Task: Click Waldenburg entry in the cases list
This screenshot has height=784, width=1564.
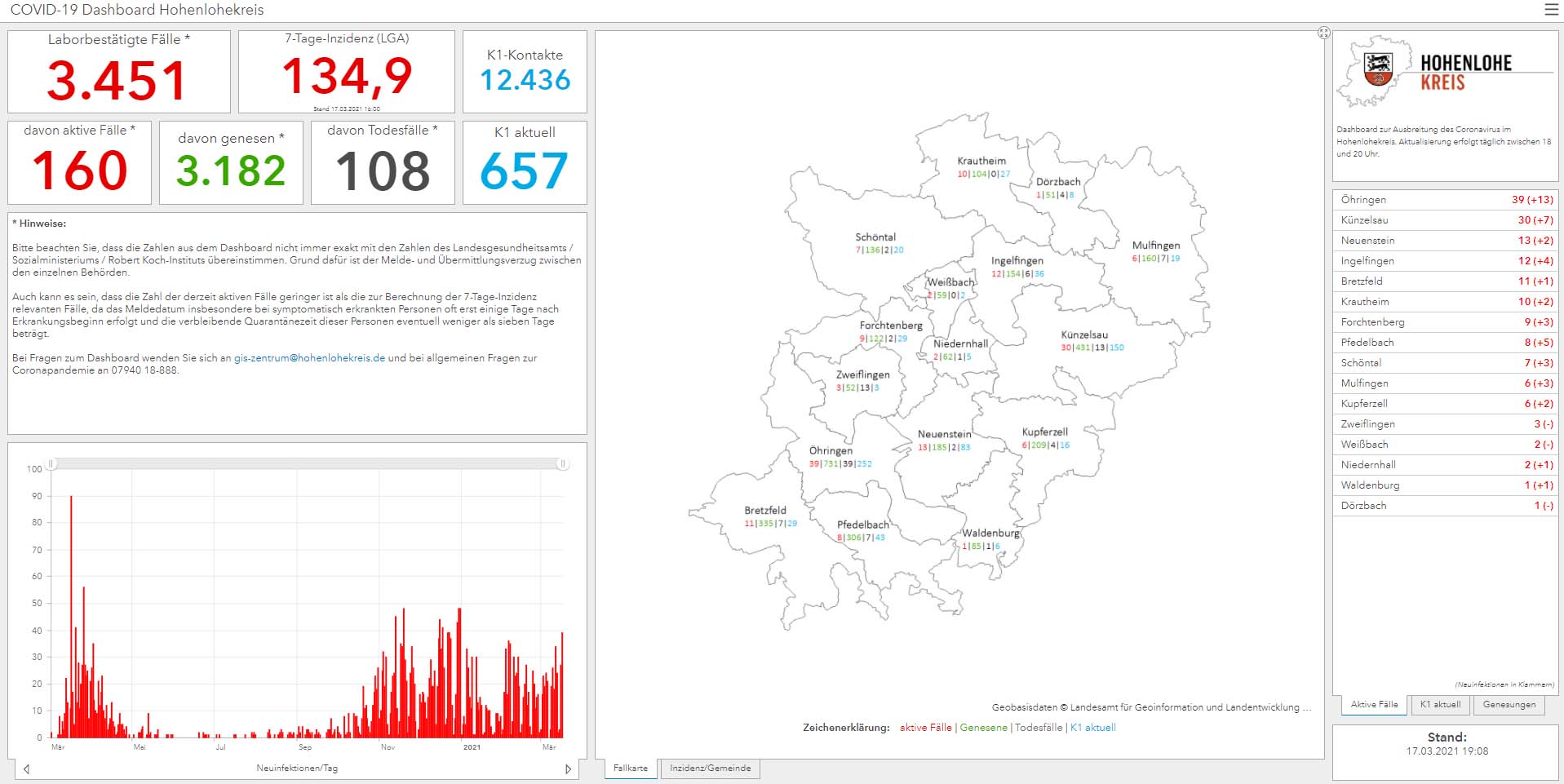Action: [x=1446, y=485]
